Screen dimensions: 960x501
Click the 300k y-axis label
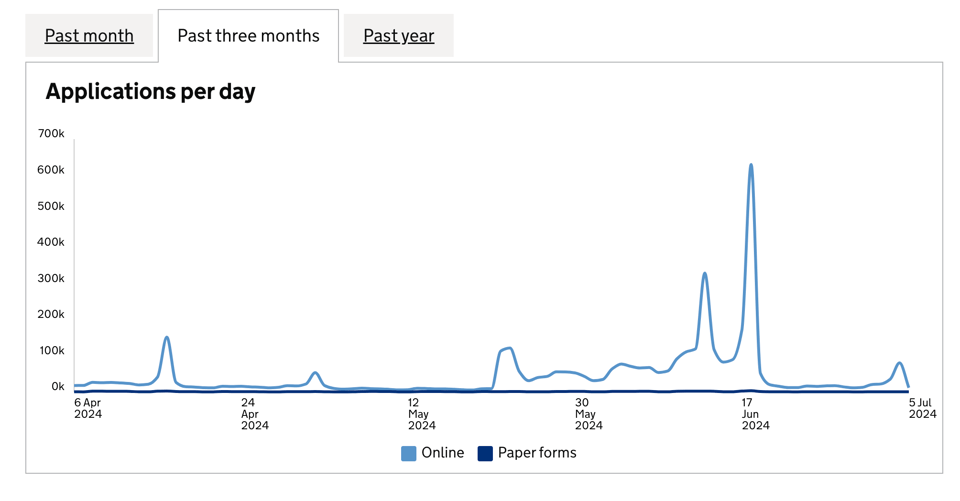coord(51,278)
